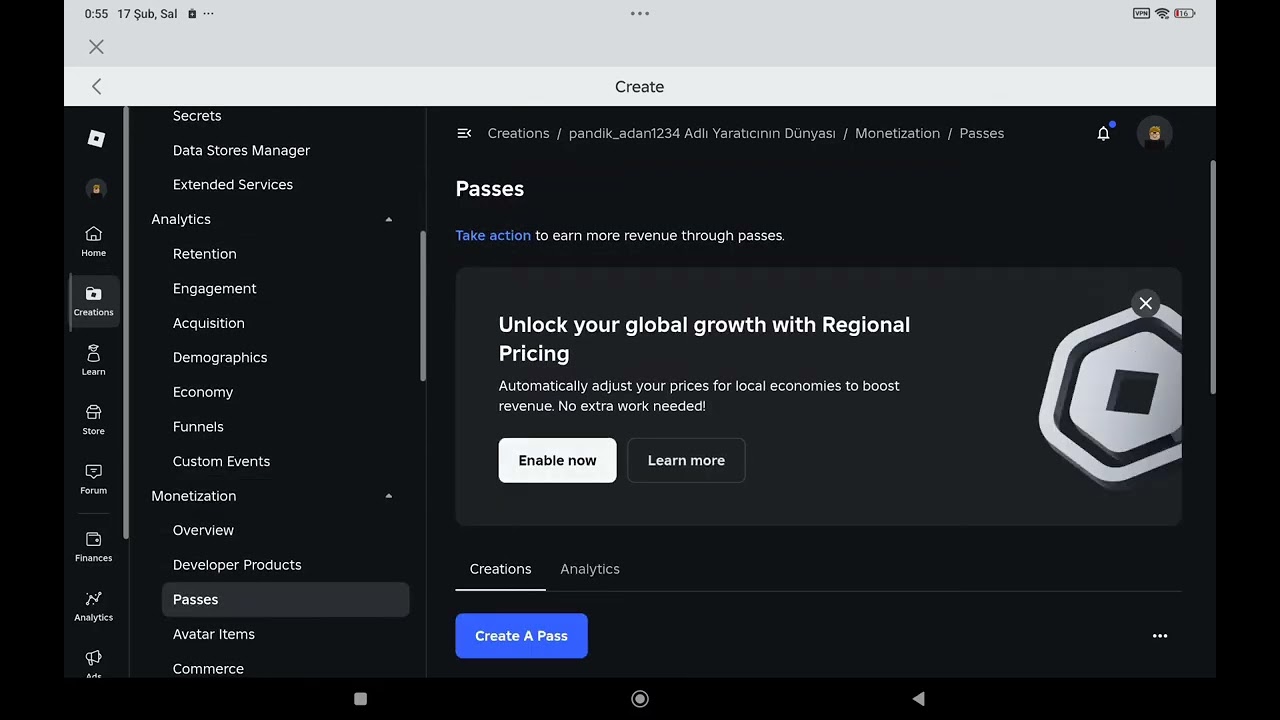Tap Android home navigation button
The image size is (1280, 720).
640,699
